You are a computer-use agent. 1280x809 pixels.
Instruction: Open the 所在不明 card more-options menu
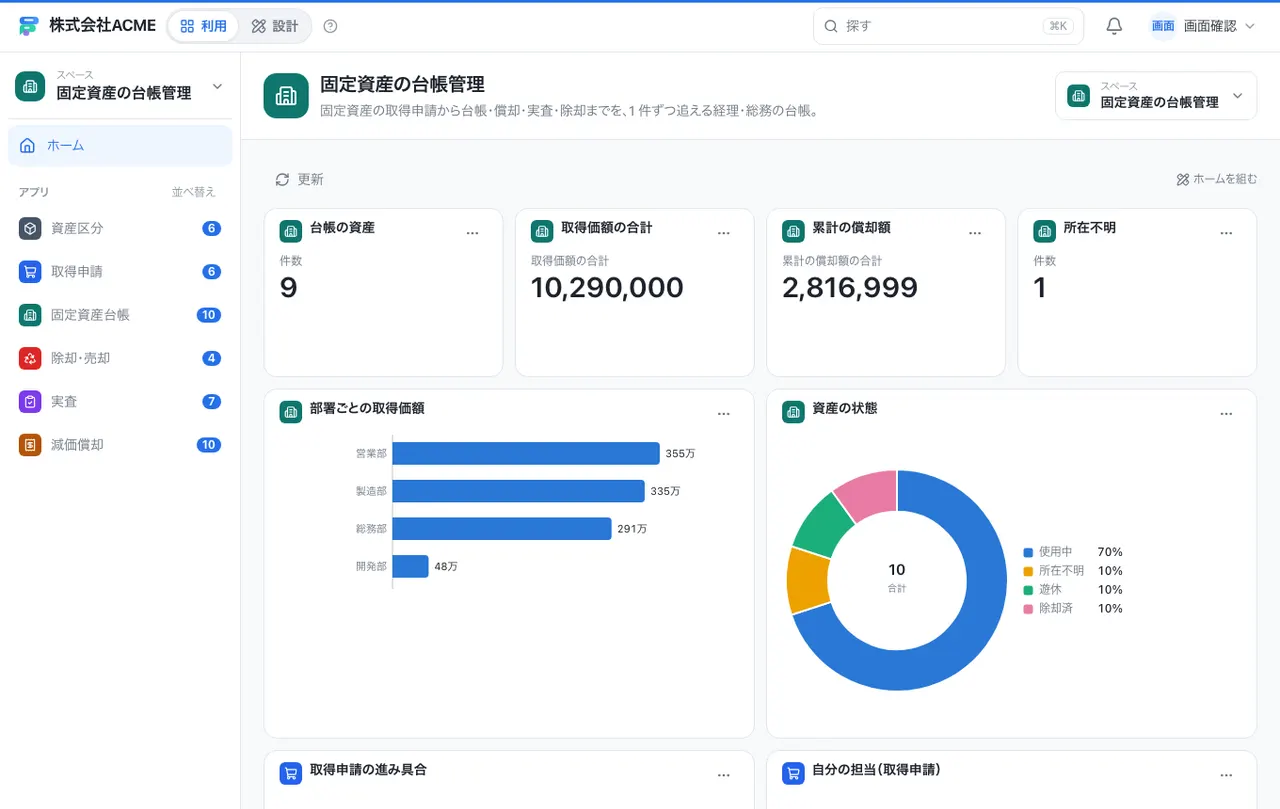tap(1226, 233)
